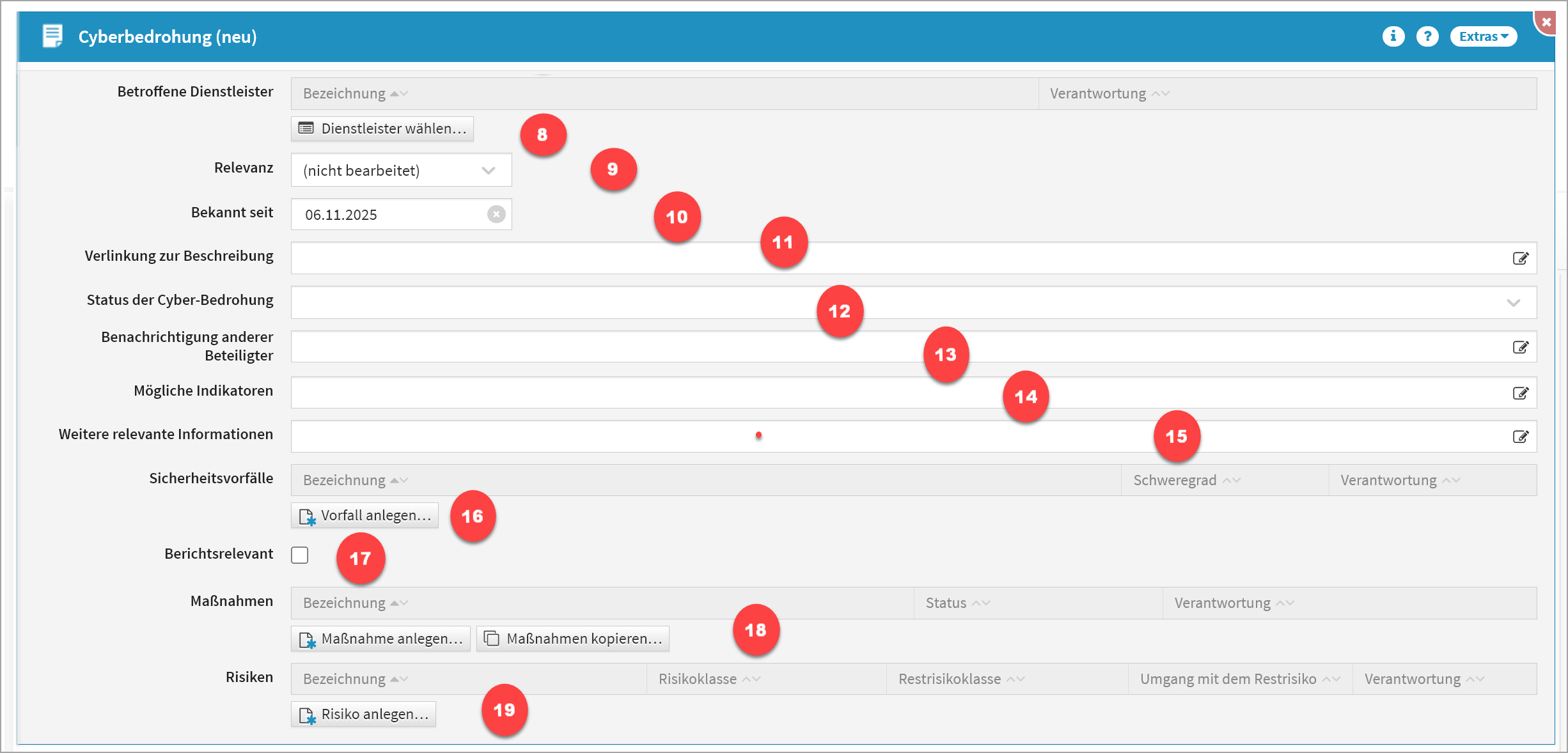
Task: Click the document icon beside Cyberbedrohung title
Action: (52, 36)
